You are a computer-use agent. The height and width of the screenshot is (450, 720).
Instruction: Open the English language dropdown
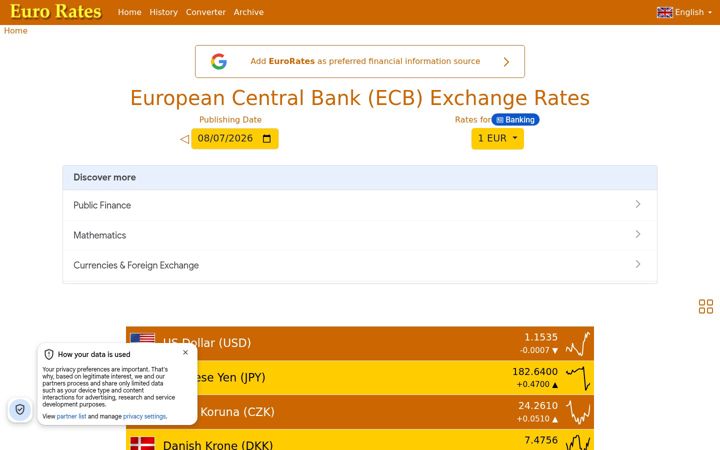(x=684, y=12)
